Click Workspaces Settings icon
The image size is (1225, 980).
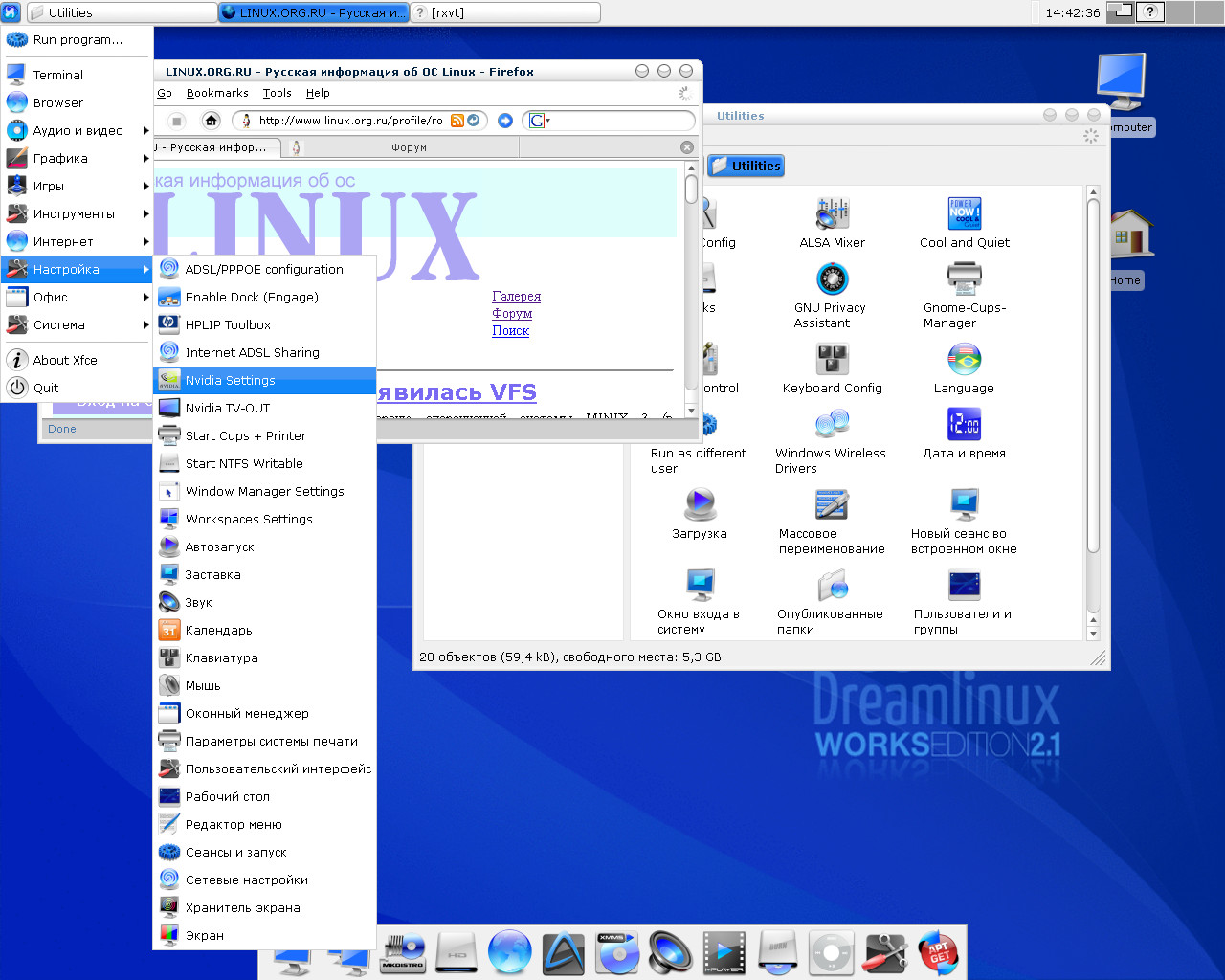click(169, 519)
